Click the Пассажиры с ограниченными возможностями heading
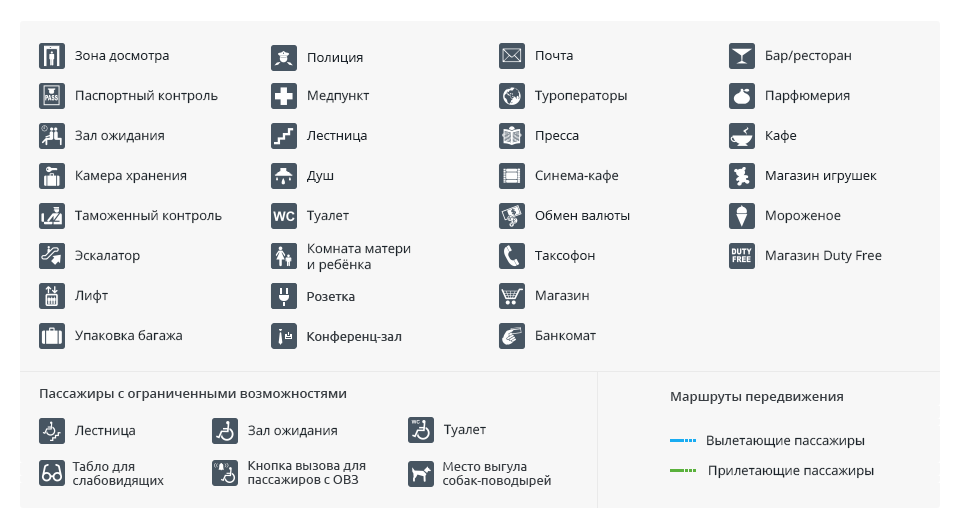Viewport: 960px width, 527px height. point(193,394)
